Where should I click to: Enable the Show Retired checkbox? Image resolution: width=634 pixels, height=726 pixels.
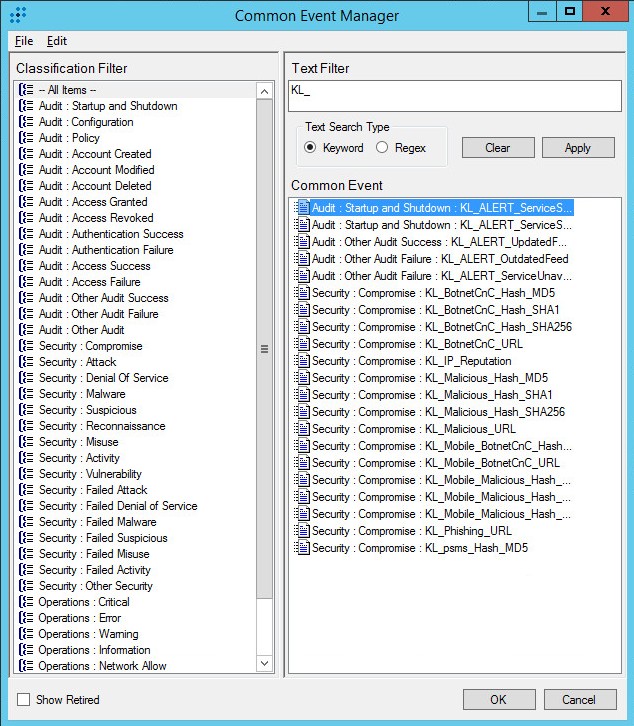tap(24, 700)
